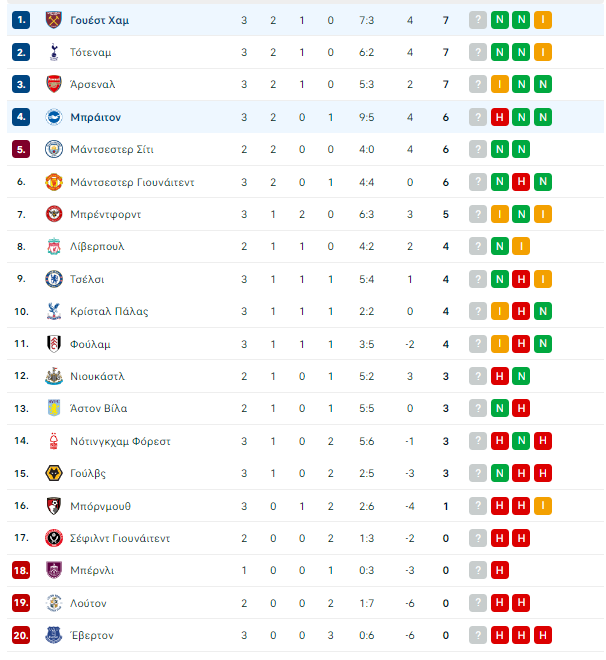Screen dimensions: 606x660
Task: Click the Wolves club crest
Action: [53, 473]
